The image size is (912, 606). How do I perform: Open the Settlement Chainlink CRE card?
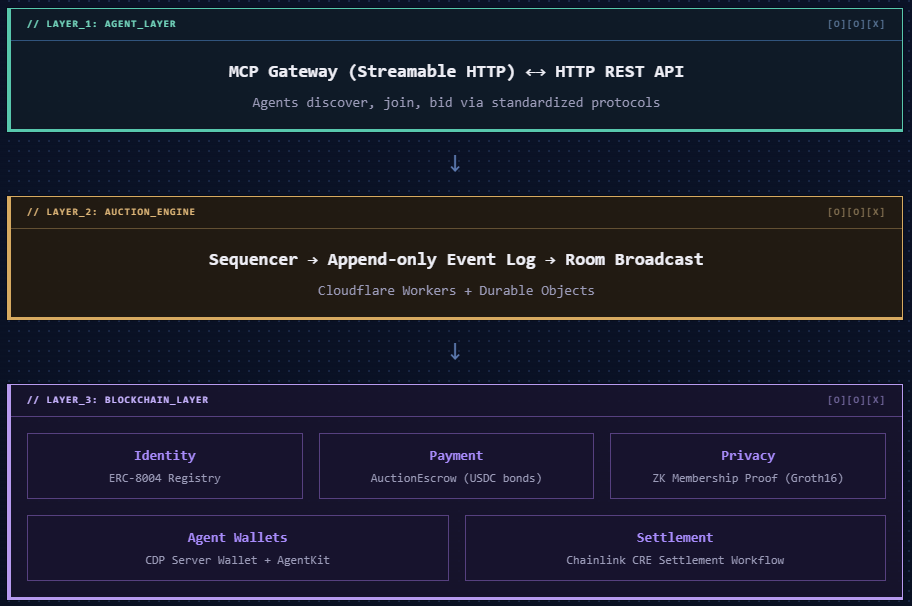(675, 548)
